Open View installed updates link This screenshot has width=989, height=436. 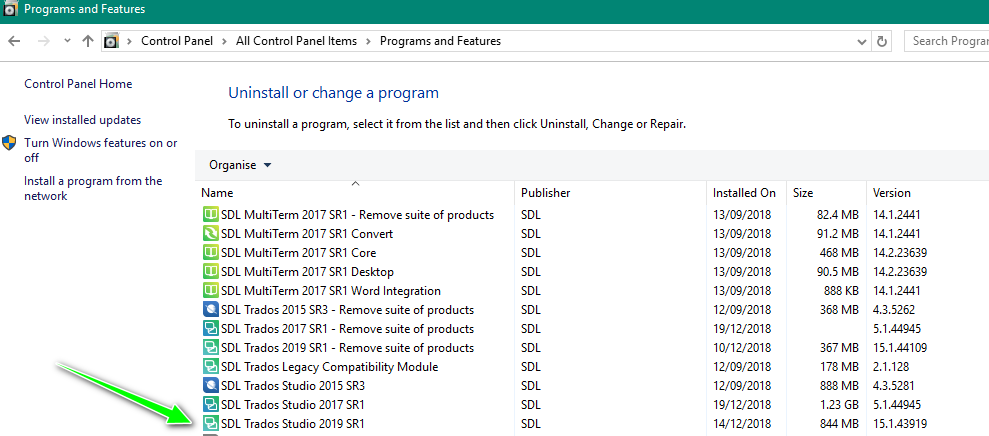point(83,120)
